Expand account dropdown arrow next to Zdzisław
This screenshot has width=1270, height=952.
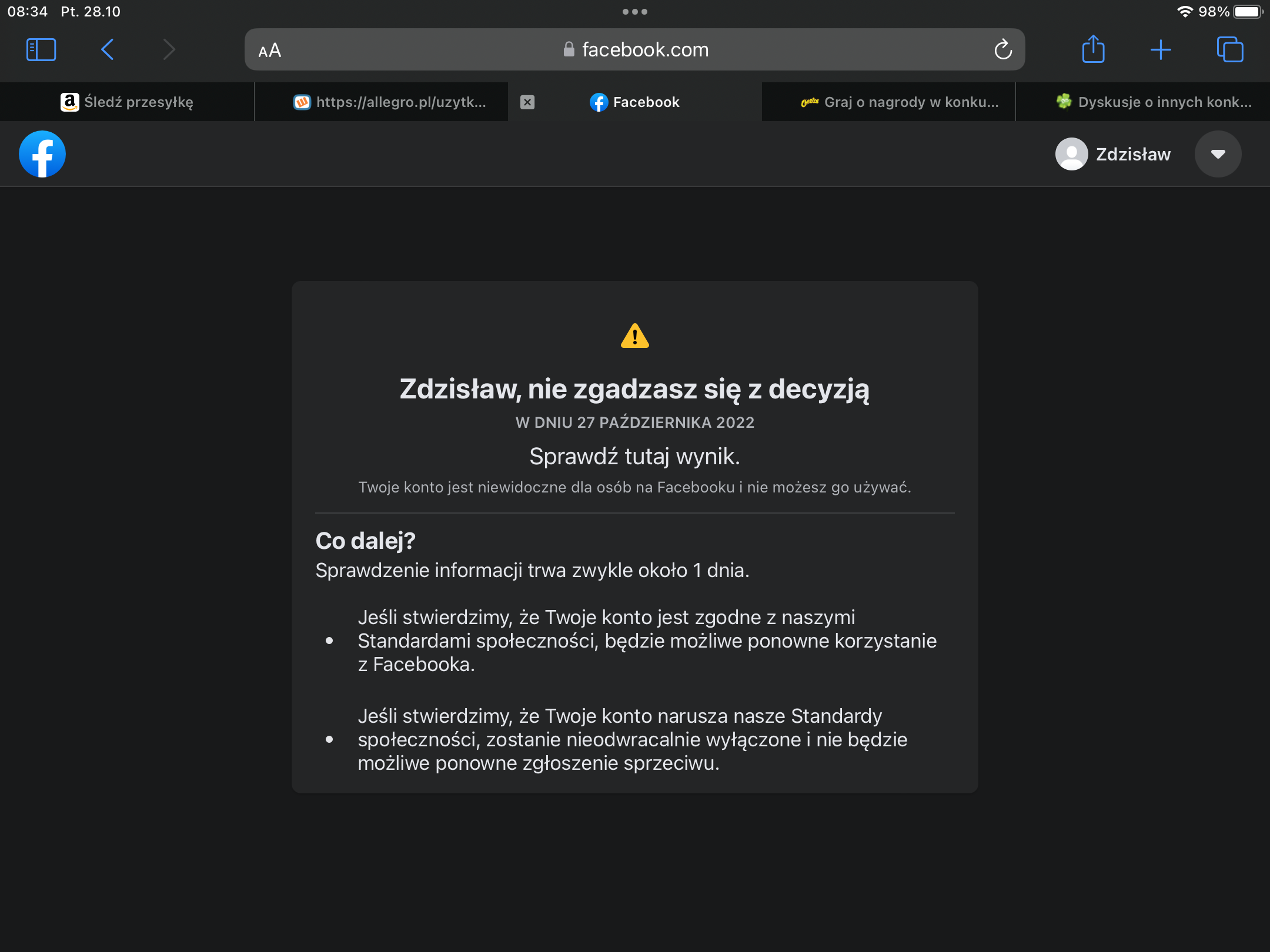click(1218, 154)
